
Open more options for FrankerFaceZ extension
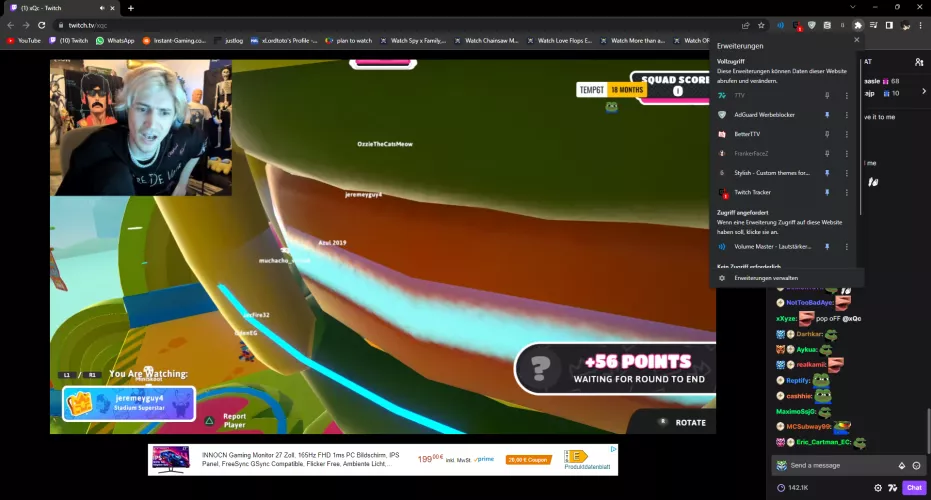pyautogui.click(x=847, y=154)
